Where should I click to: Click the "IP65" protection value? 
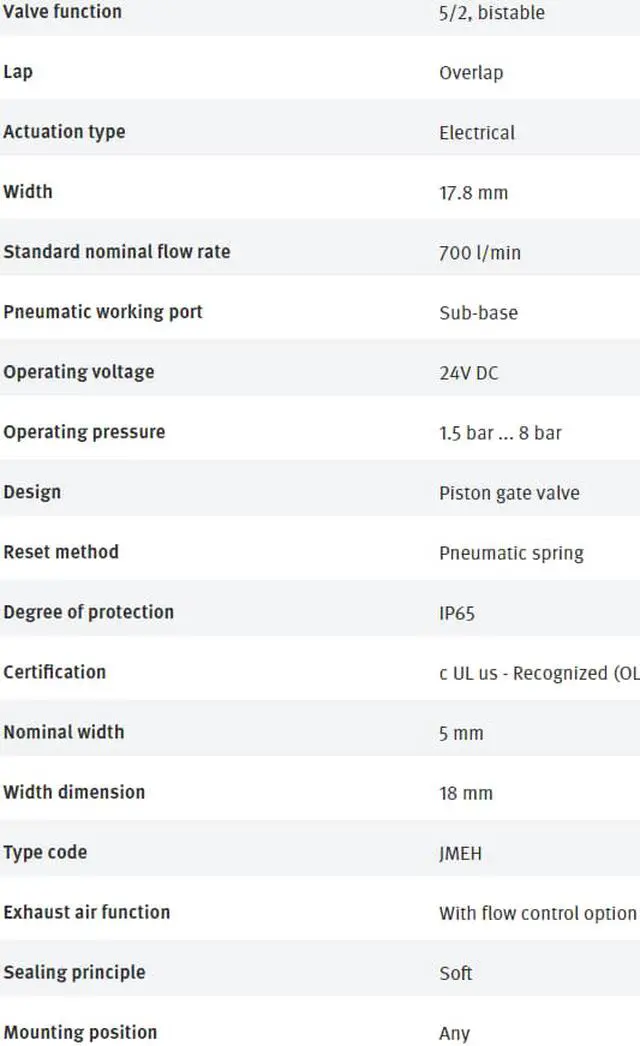pos(457,613)
